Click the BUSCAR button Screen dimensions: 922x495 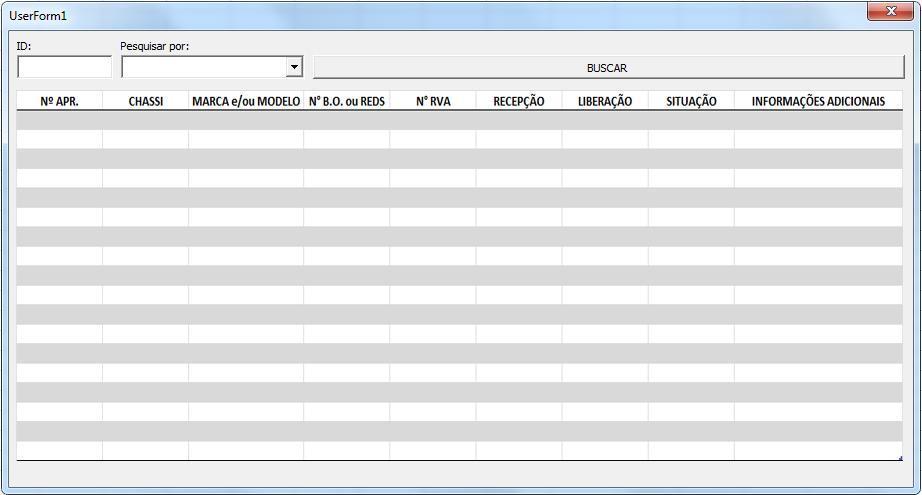click(609, 68)
